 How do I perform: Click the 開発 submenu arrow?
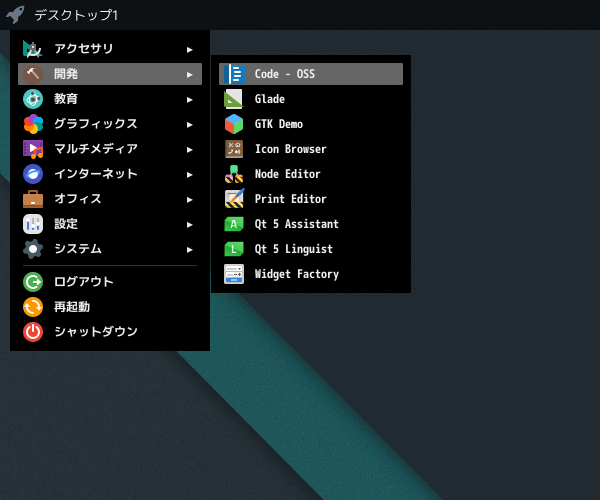(189, 75)
